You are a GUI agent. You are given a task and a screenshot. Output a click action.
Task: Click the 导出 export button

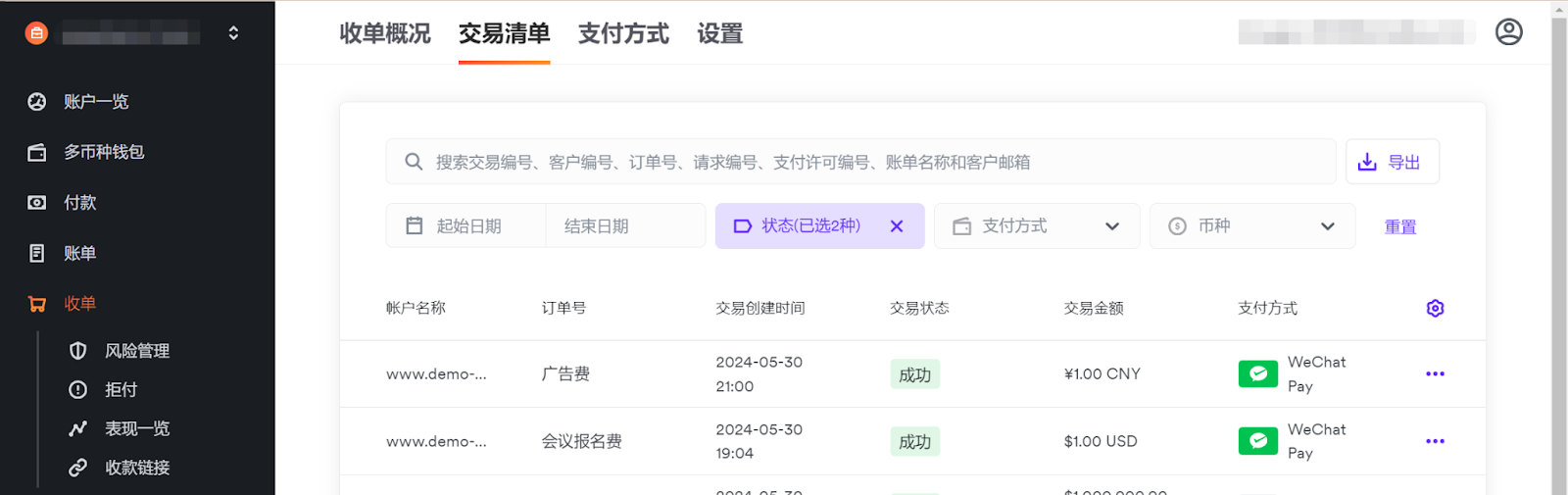pos(1392,162)
